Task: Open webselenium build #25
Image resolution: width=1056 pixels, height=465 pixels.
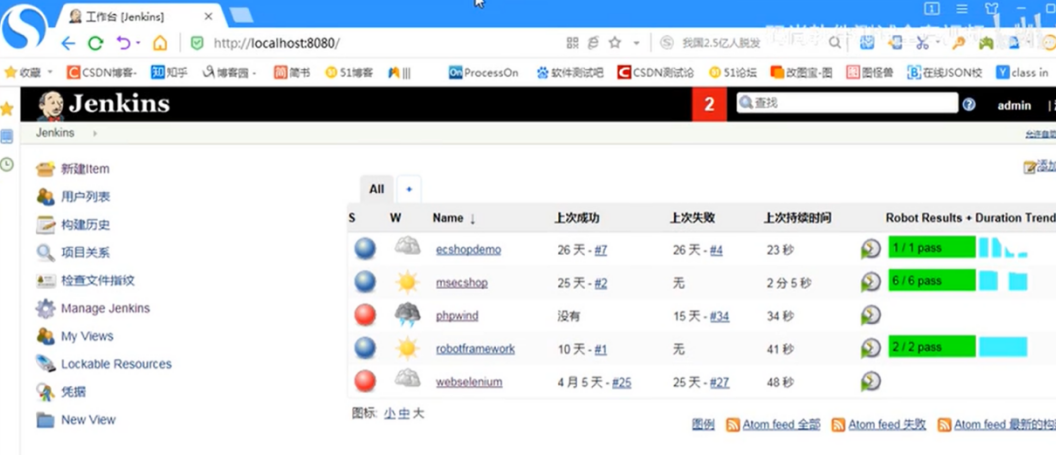Action: point(622,383)
